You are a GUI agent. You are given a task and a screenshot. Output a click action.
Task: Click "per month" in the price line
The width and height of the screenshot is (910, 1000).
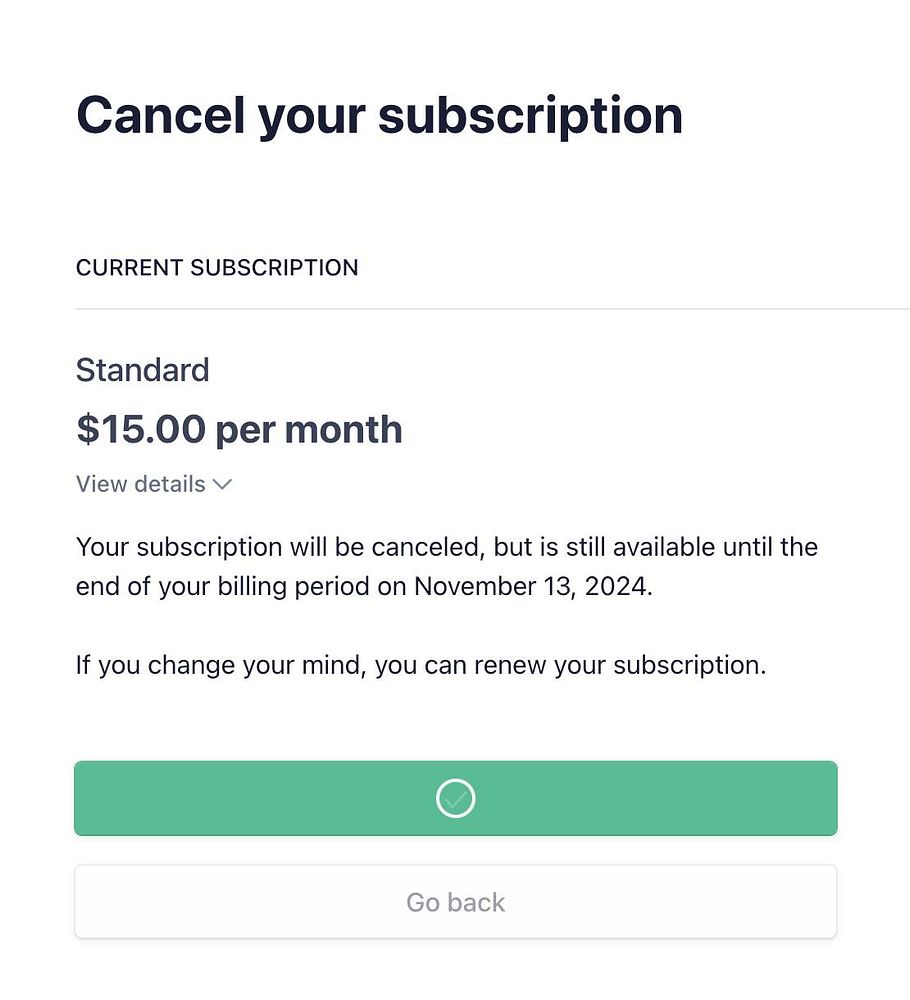(x=309, y=429)
